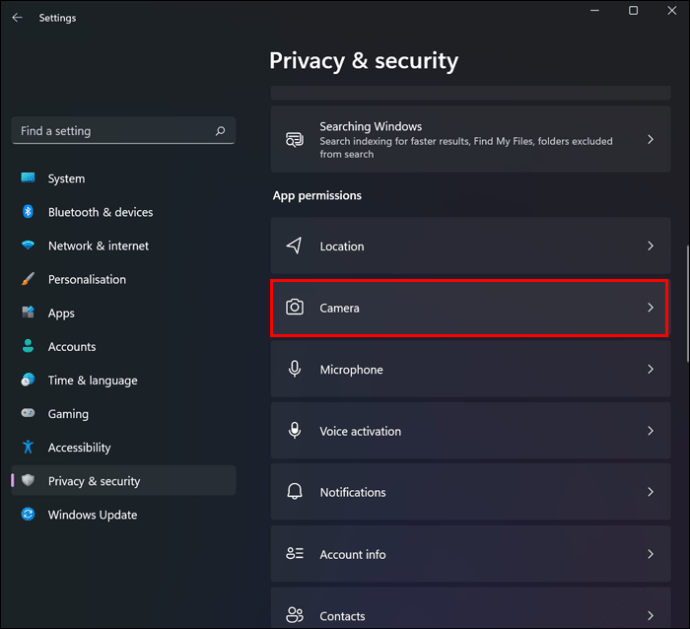Click the Searching Windows icon
This screenshot has width=690, height=629.
pos(295,140)
